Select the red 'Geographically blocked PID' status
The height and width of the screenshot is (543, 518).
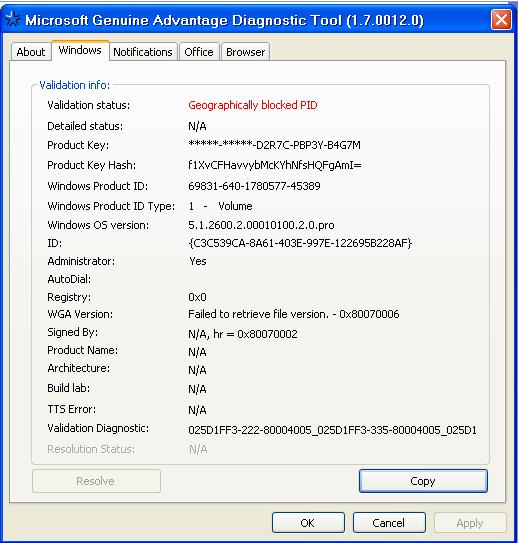(253, 105)
